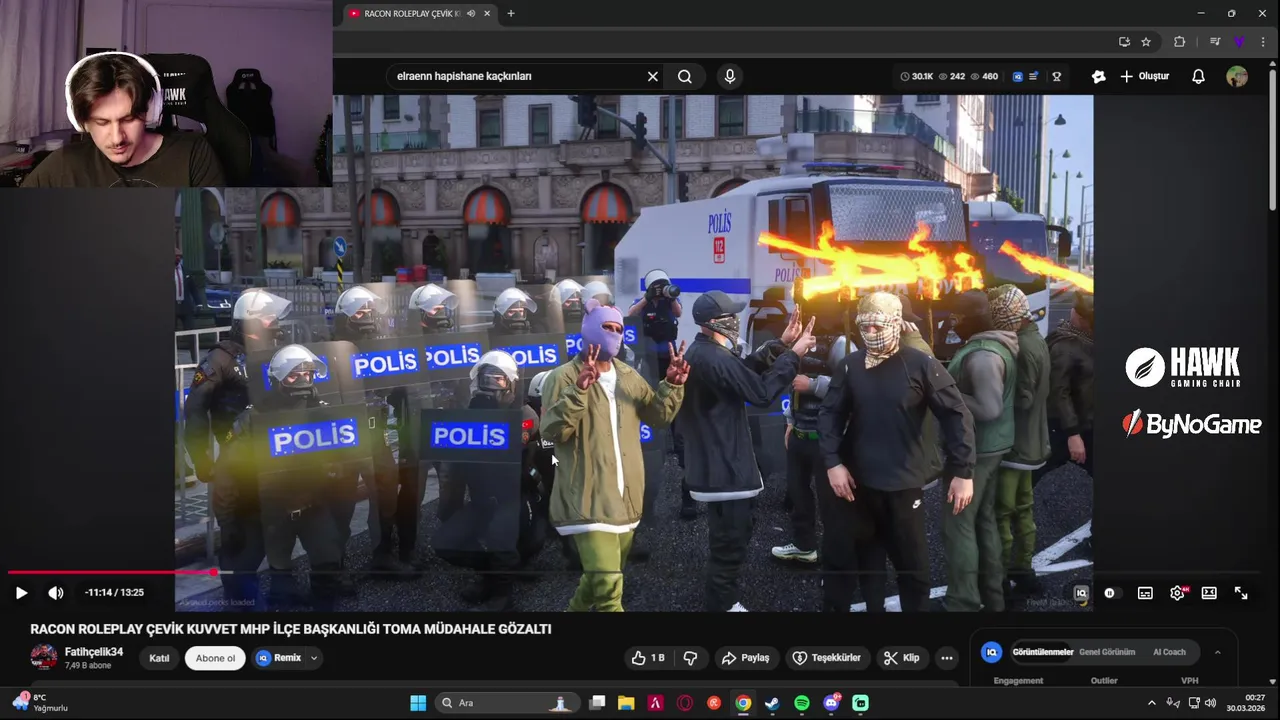Screen dimensions: 1280x720
Task: Select the AI Coach tab
Action: point(1169,652)
